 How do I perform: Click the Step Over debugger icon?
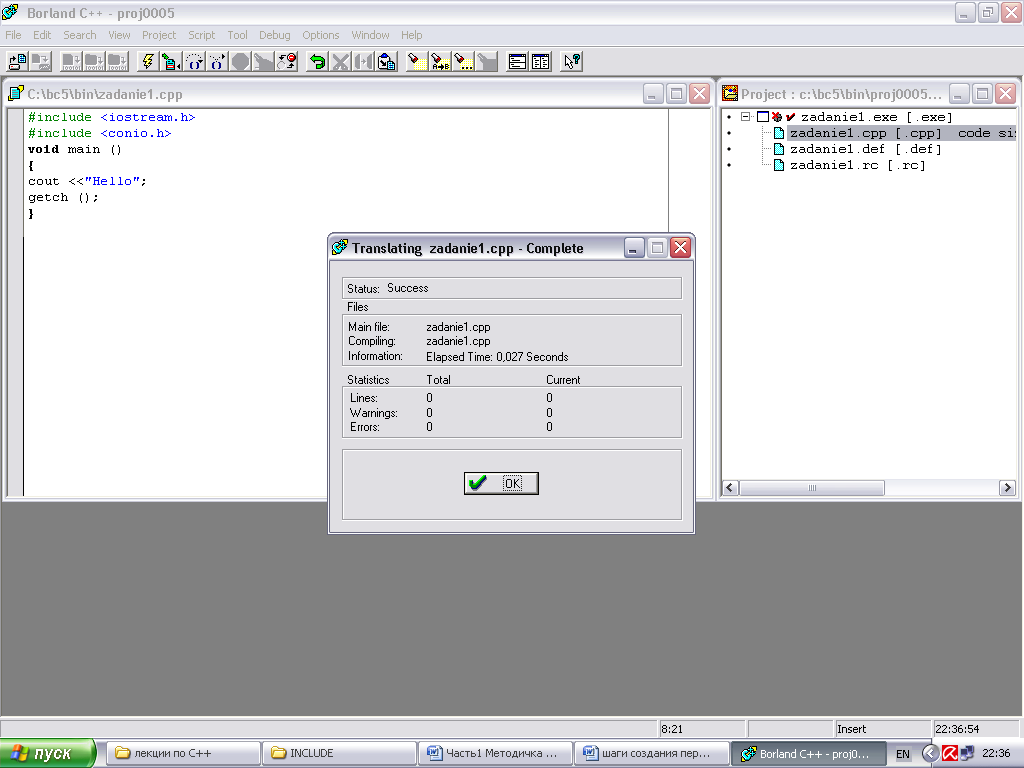click(195, 61)
